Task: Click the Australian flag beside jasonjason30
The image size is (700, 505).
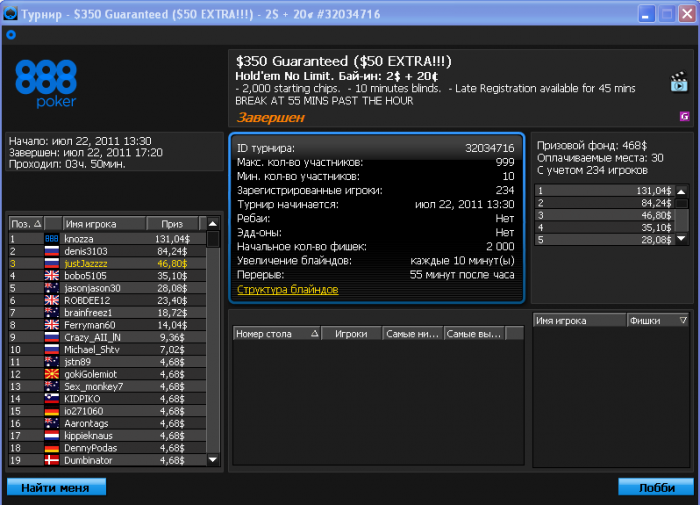Action: point(52,288)
